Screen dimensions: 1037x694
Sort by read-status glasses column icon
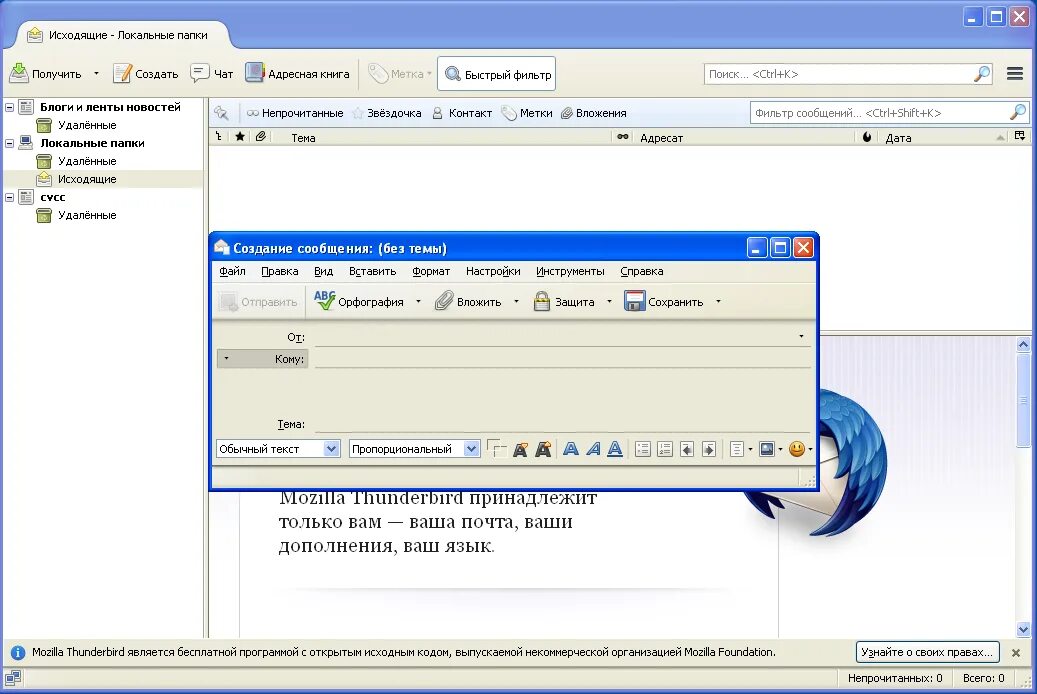point(622,137)
